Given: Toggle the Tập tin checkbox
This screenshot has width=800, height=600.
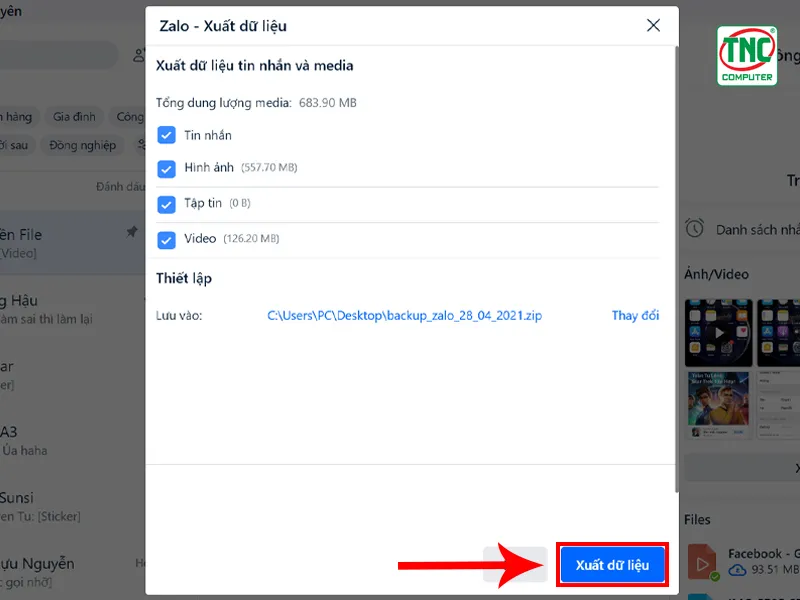Looking at the screenshot, I should tap(166, 205).
